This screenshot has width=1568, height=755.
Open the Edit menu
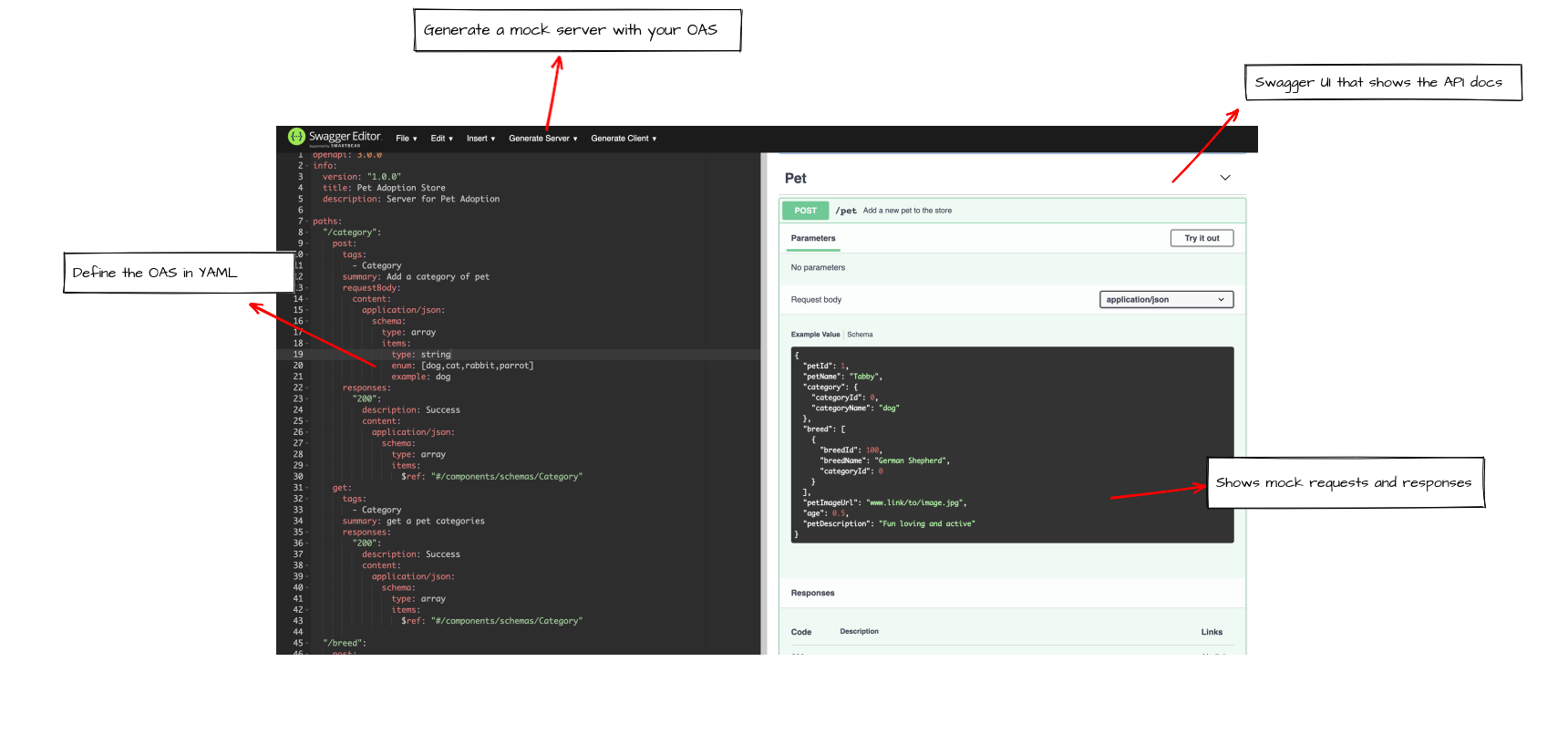pos(441,139)
